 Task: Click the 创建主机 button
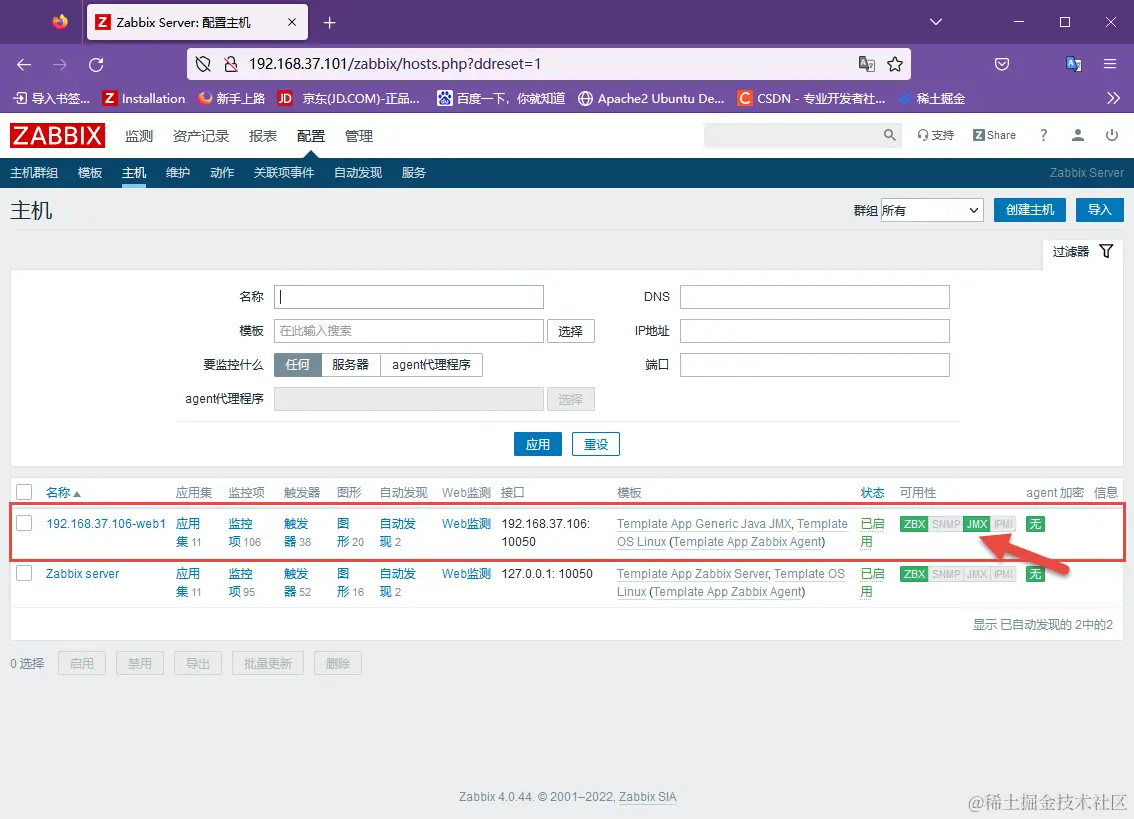click(1029, 209)
